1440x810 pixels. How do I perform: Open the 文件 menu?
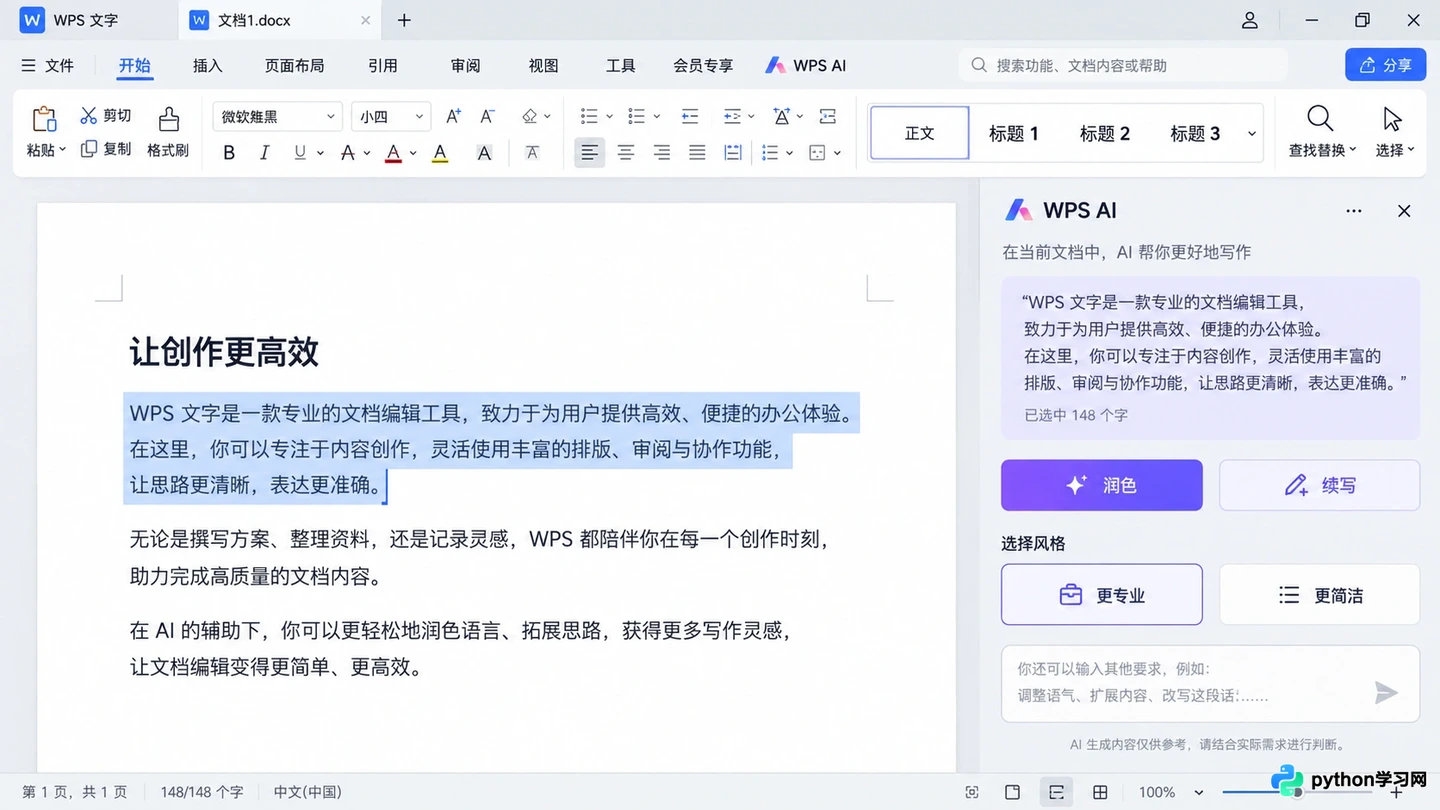coord(48,65)
